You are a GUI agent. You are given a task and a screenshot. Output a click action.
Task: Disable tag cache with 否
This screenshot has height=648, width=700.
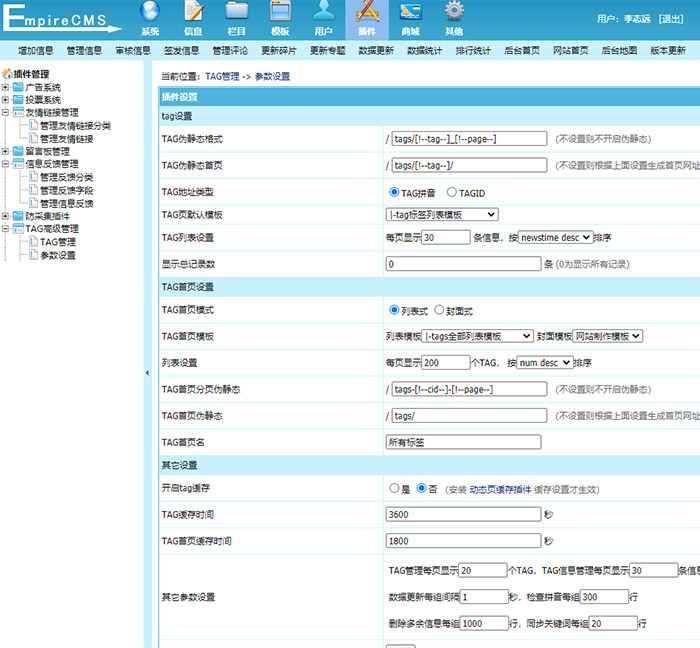point(421,488)
